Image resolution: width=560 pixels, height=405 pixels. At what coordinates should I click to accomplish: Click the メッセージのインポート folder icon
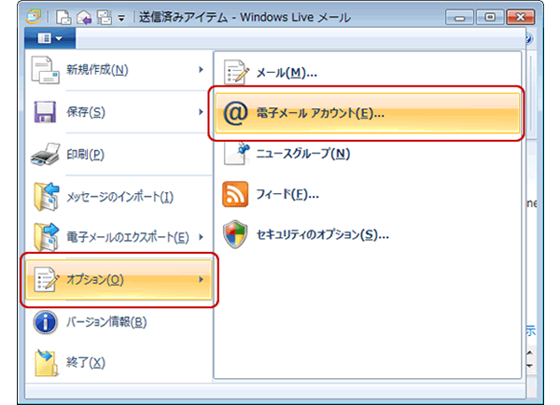[46, 196]
